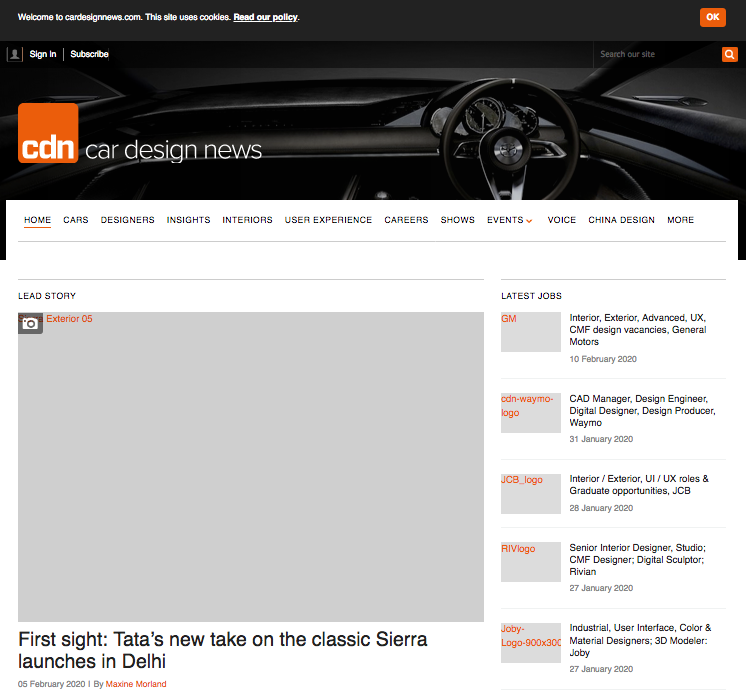Image resolution: width=746 pixels, height=696 pixels.
Task: Dismiss cookie notice with OK button
Action: pos(712,17)
